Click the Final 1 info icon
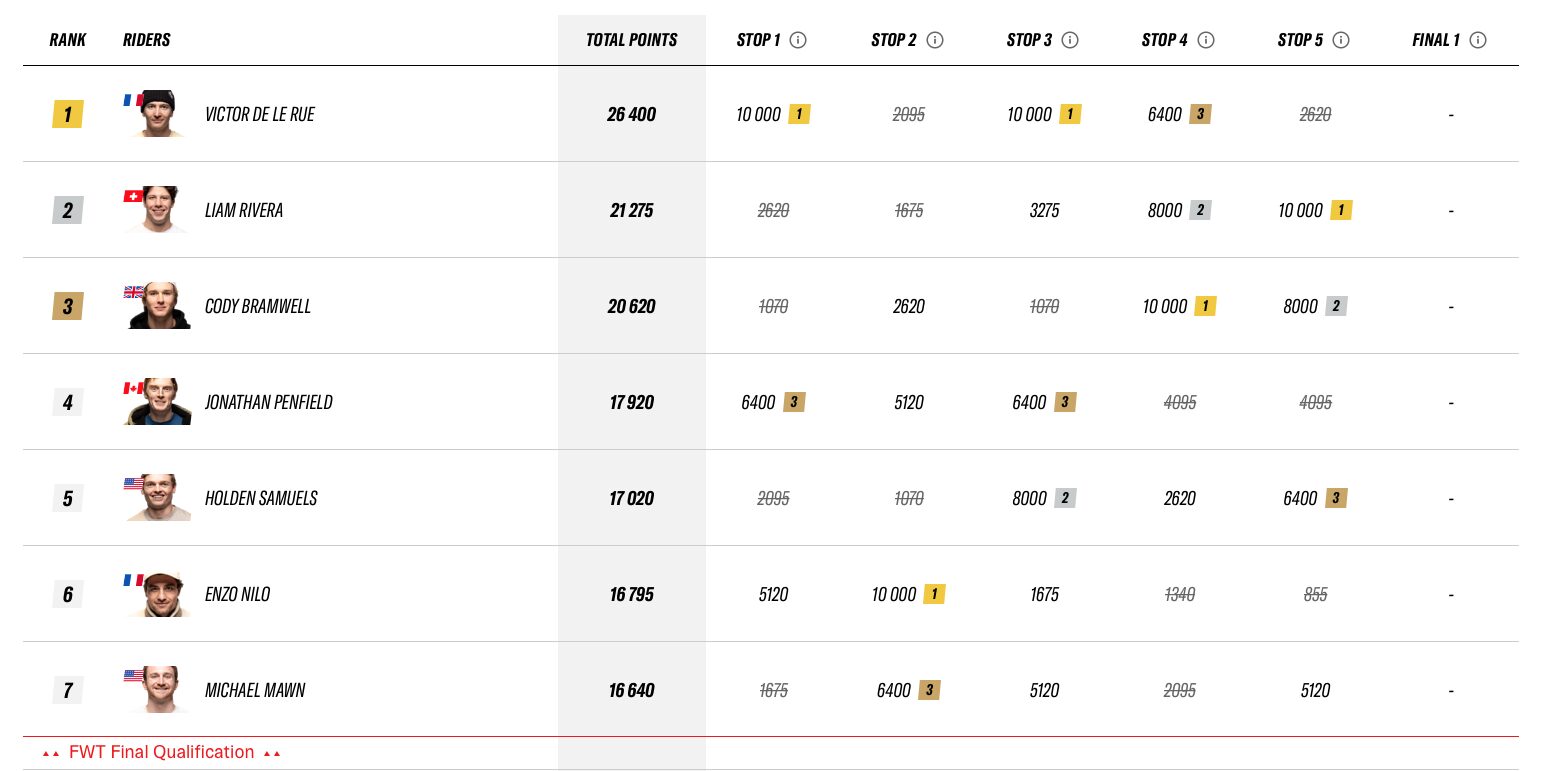The image size is (1542, 771). click(1478, 40)
